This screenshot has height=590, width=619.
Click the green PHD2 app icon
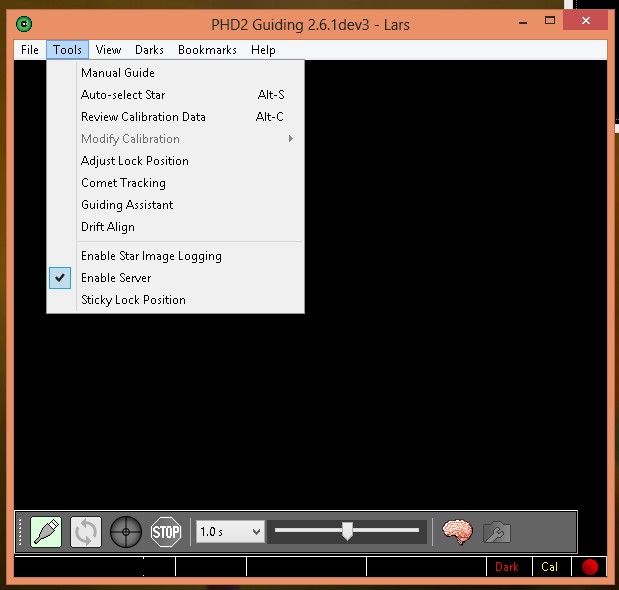[x=24, y=24]
